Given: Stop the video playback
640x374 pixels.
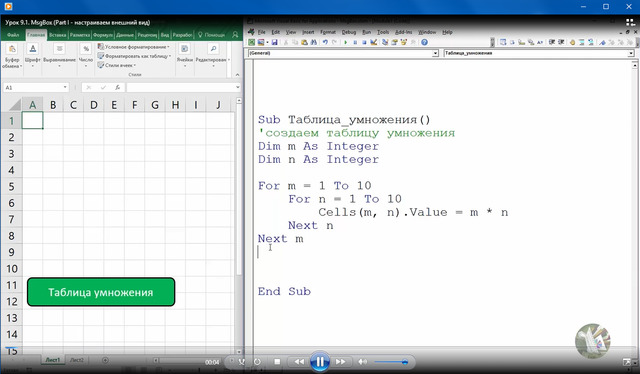Looking at the screenshot, I should pos(277,362).
